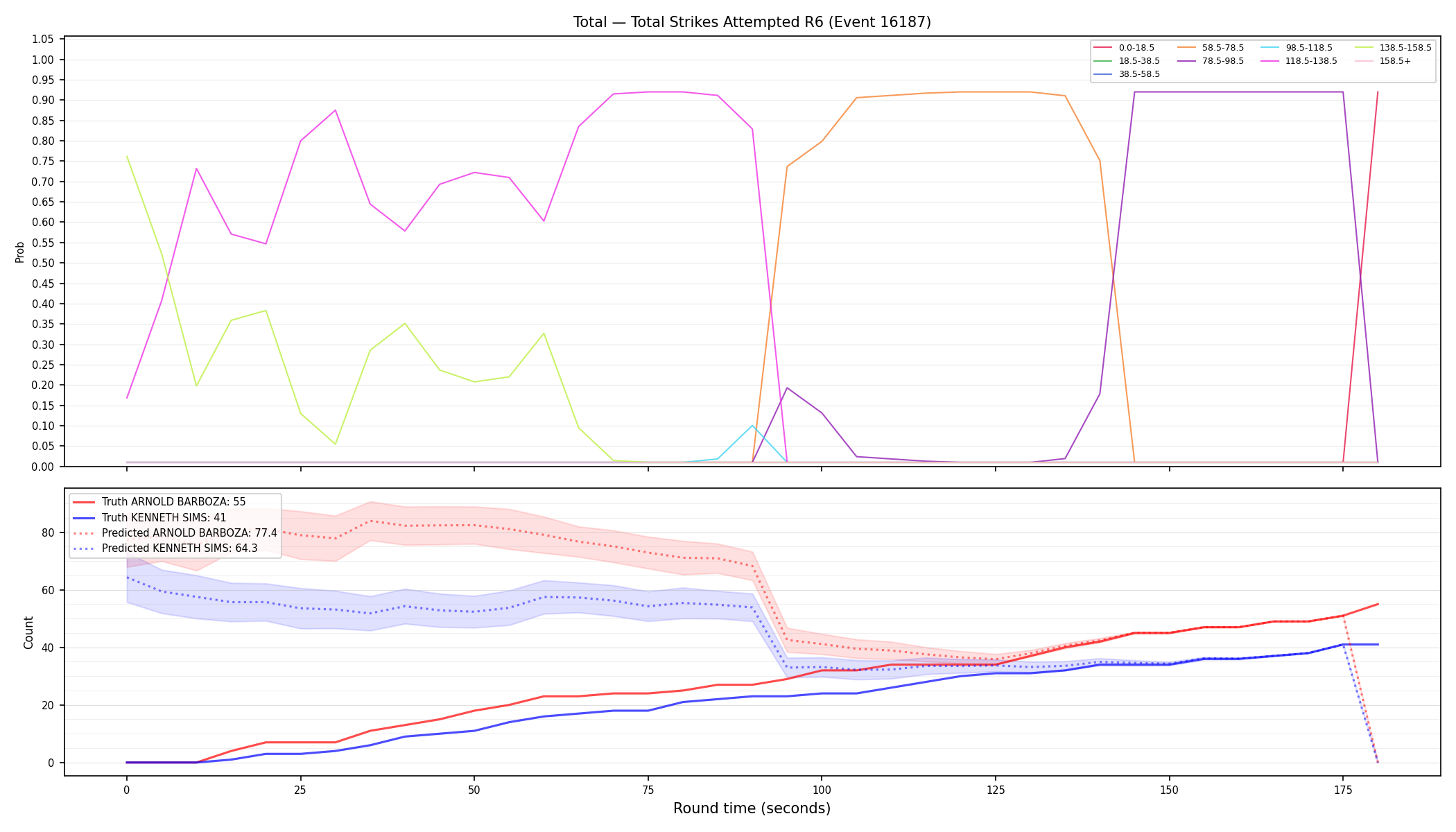Image resolution: width=1456 pixels, height=832 pixels.
Task: Select the '118.5-138.5' legend entry
Action: [x=1299, y=61]
